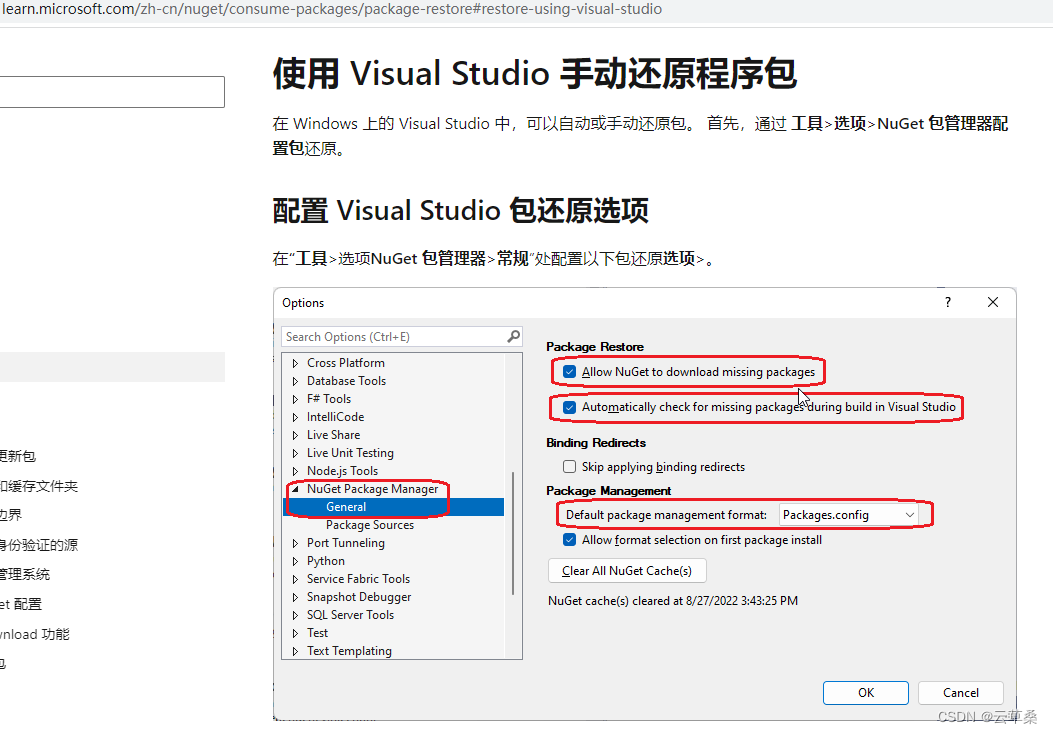
Task: Toggle Allow format selection on first package install
Action: 569,539
